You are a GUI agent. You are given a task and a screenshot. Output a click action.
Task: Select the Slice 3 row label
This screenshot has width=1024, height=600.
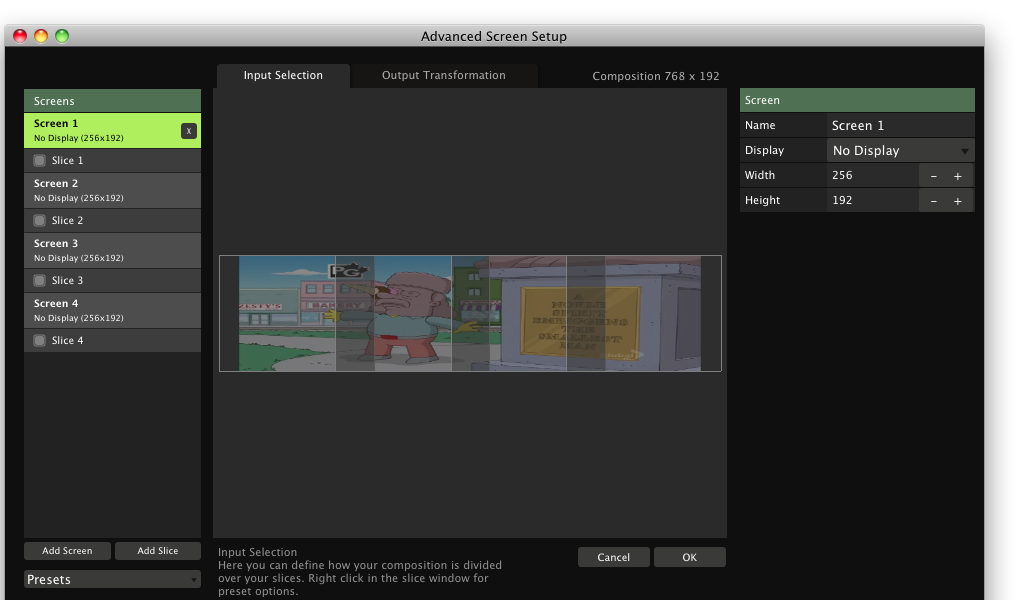[67, 281]
